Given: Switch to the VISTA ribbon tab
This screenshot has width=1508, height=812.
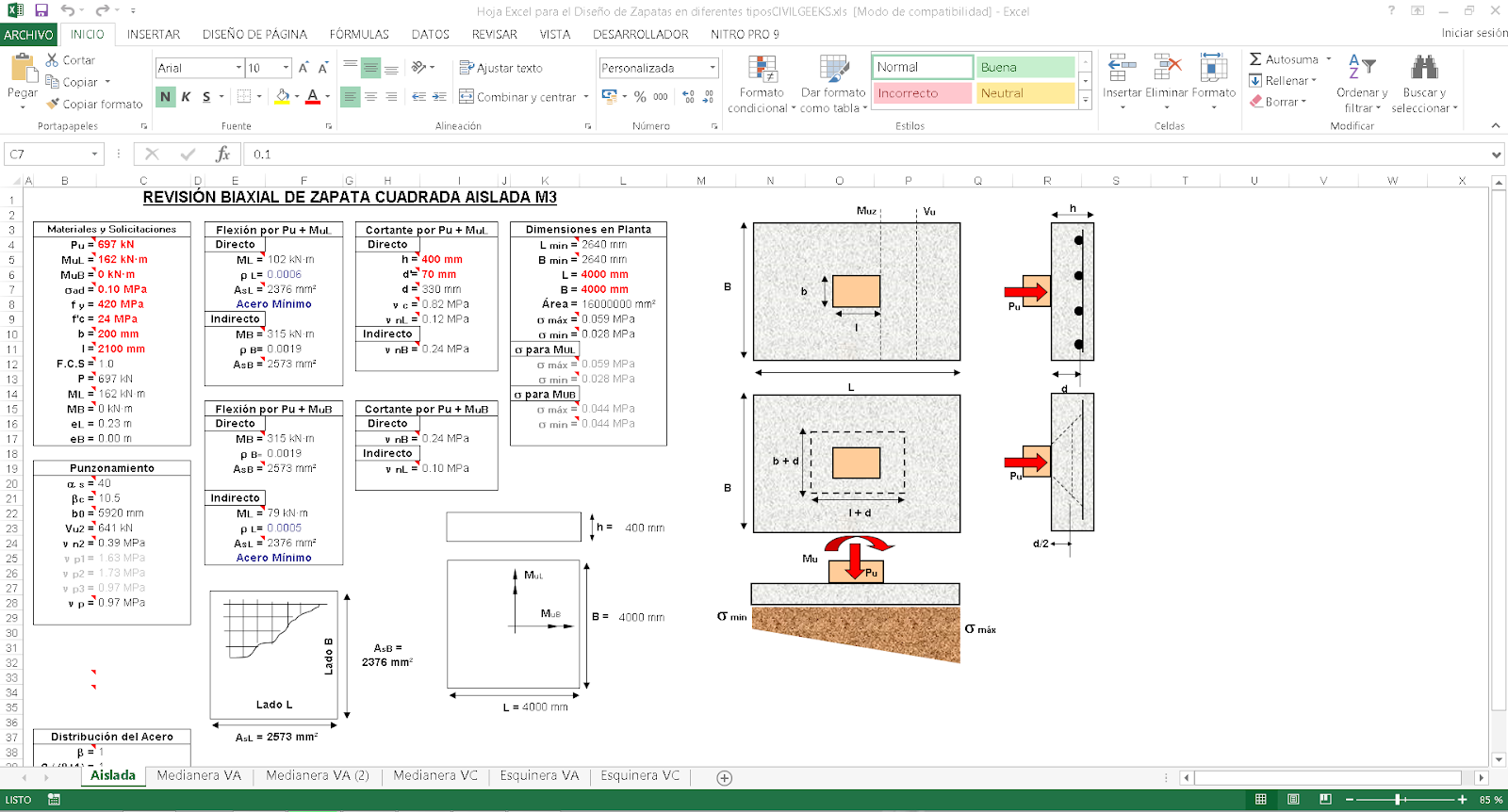Looking at the screenshot, I should click(555, 35).
